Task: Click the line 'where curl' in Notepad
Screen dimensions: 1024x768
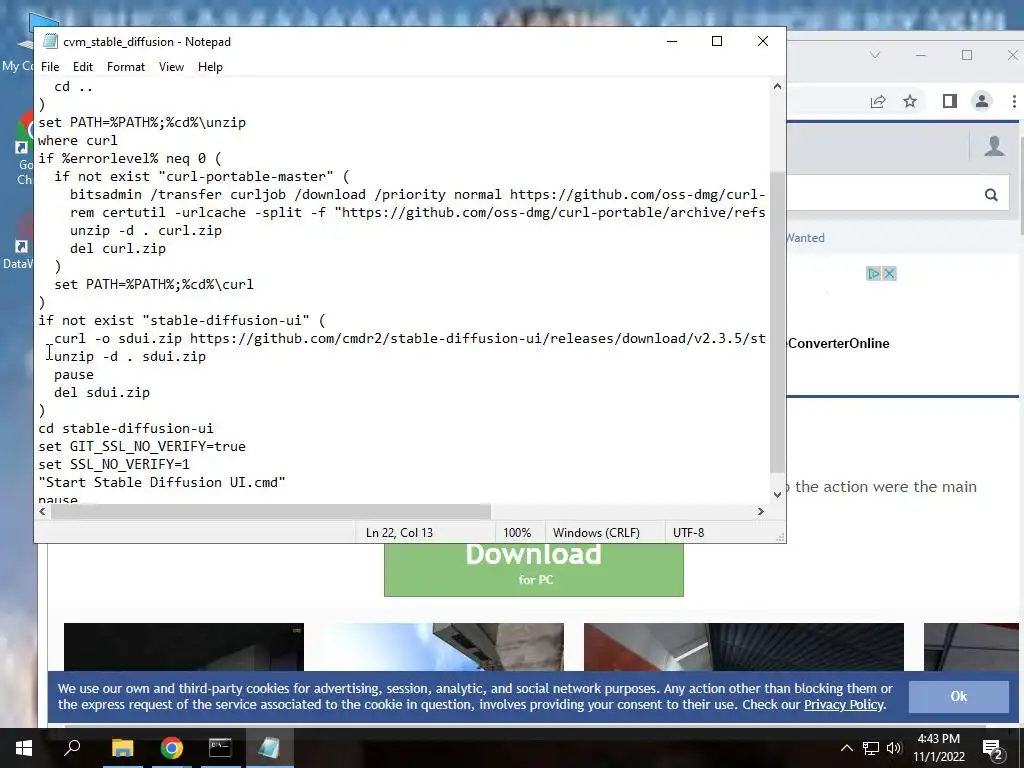Action: [78, 140]
